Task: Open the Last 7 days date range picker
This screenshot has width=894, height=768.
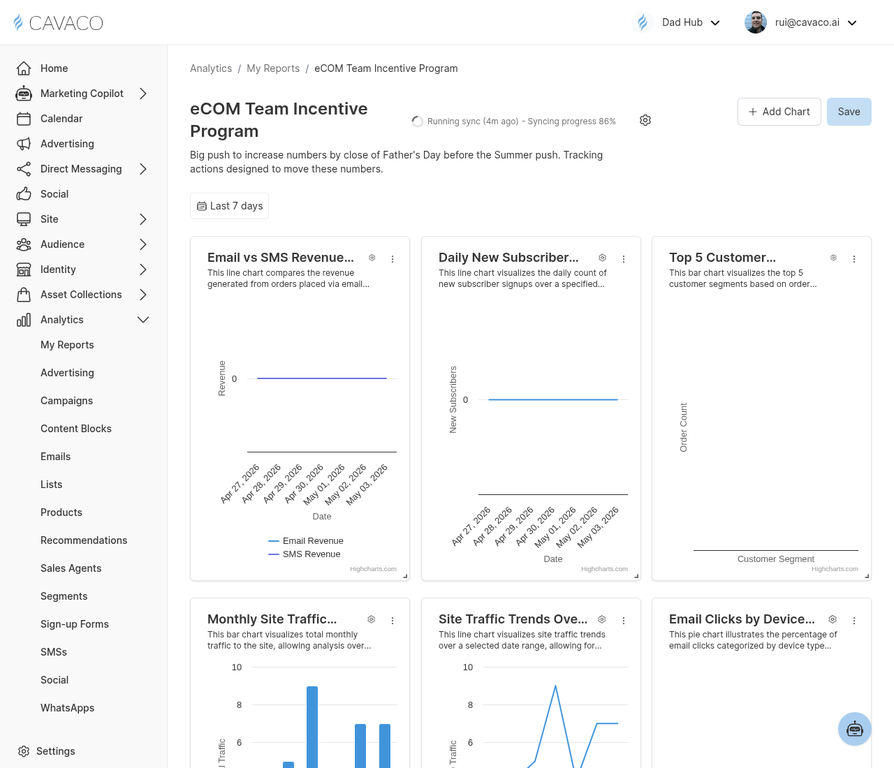Action: tap(229, 206)
